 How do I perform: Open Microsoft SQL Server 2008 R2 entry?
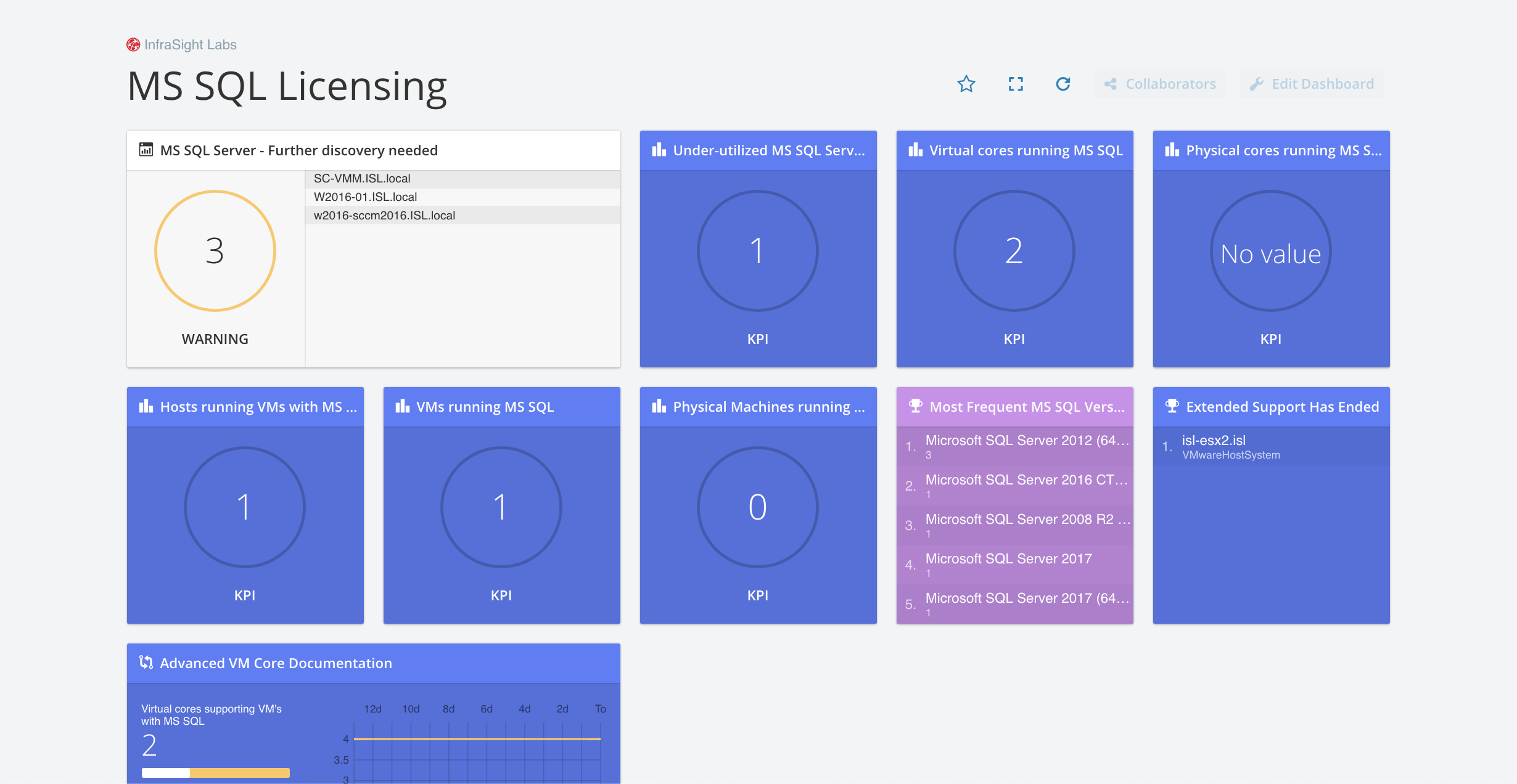click(1015, 525)
